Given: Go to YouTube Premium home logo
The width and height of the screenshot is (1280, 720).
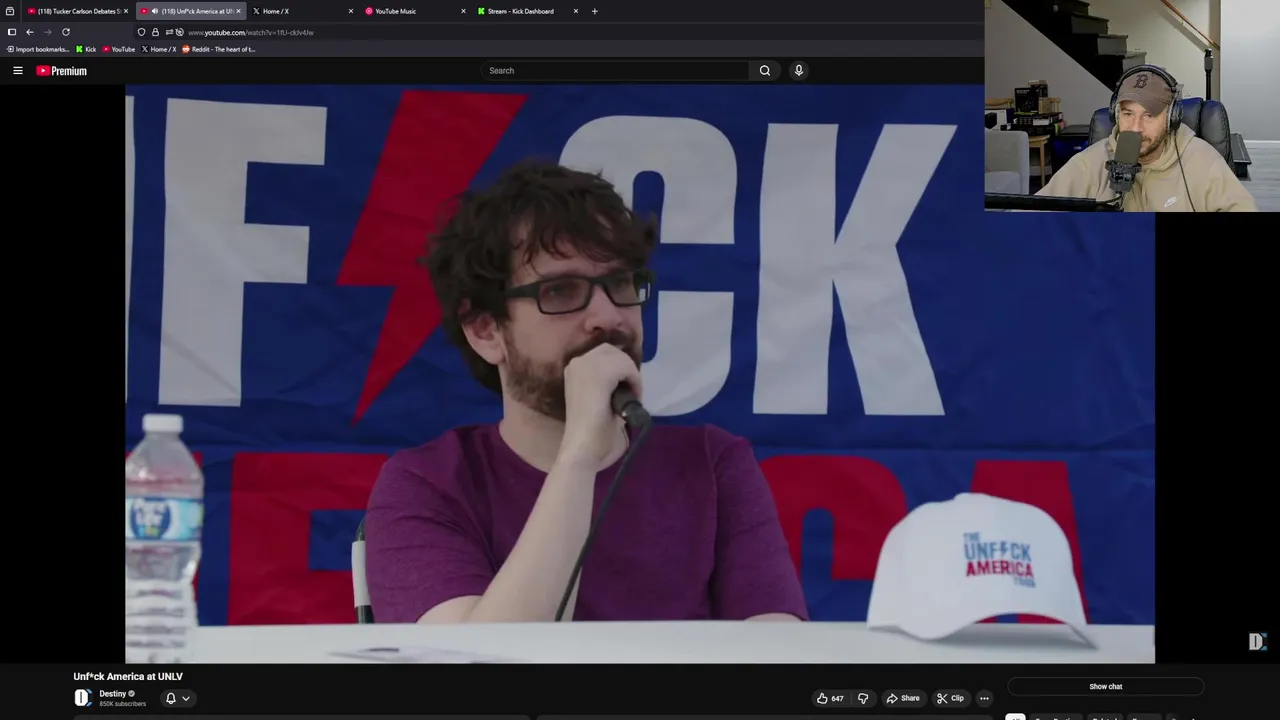Looking at the screenshot, I should 62,71.
